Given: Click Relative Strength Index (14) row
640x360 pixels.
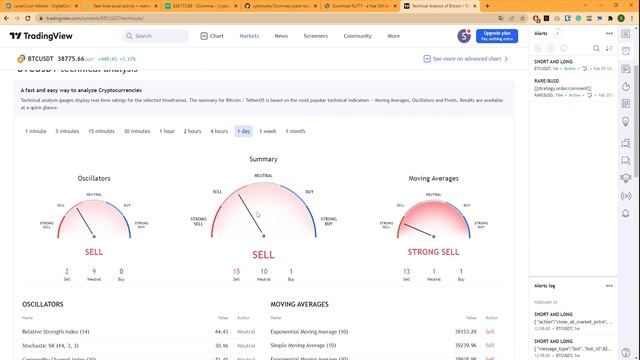Looking at the screenshot, I should [x=139, y=332].
